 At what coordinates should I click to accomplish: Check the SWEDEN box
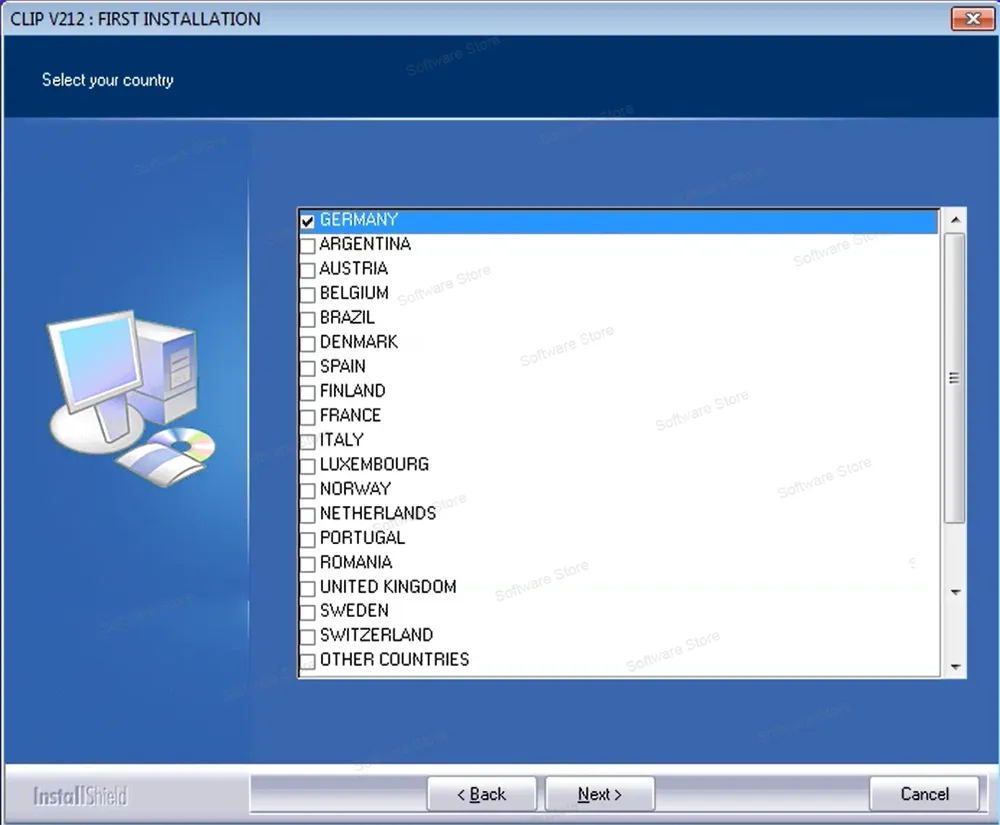click(307, 613)
